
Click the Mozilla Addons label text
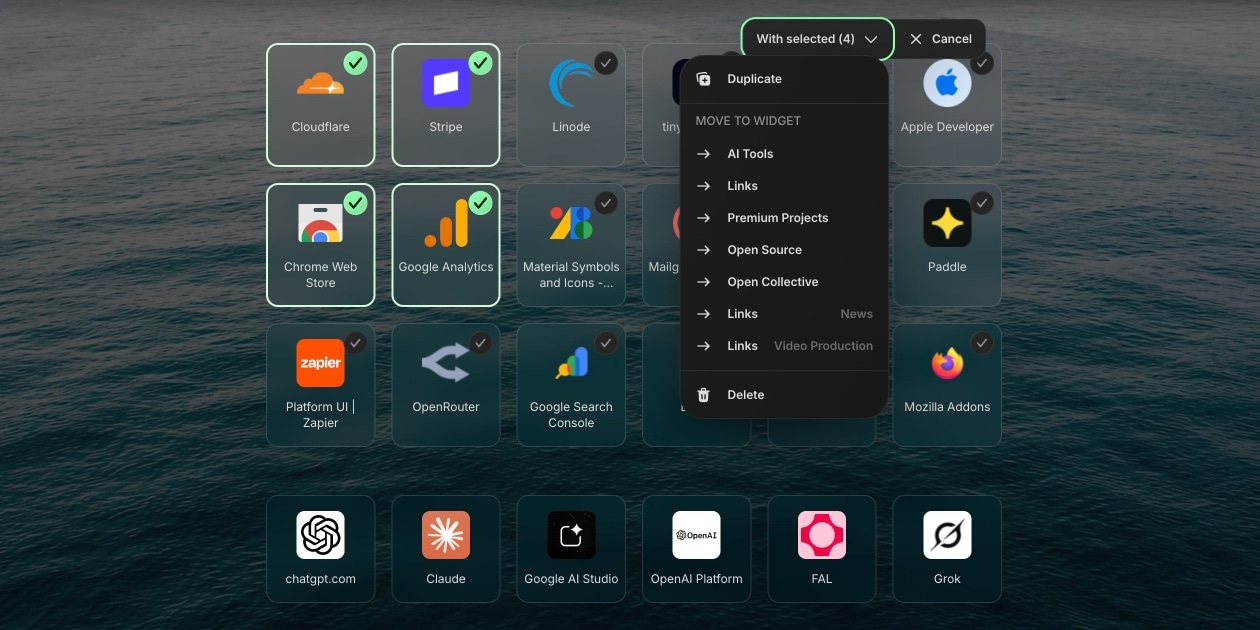947,407
